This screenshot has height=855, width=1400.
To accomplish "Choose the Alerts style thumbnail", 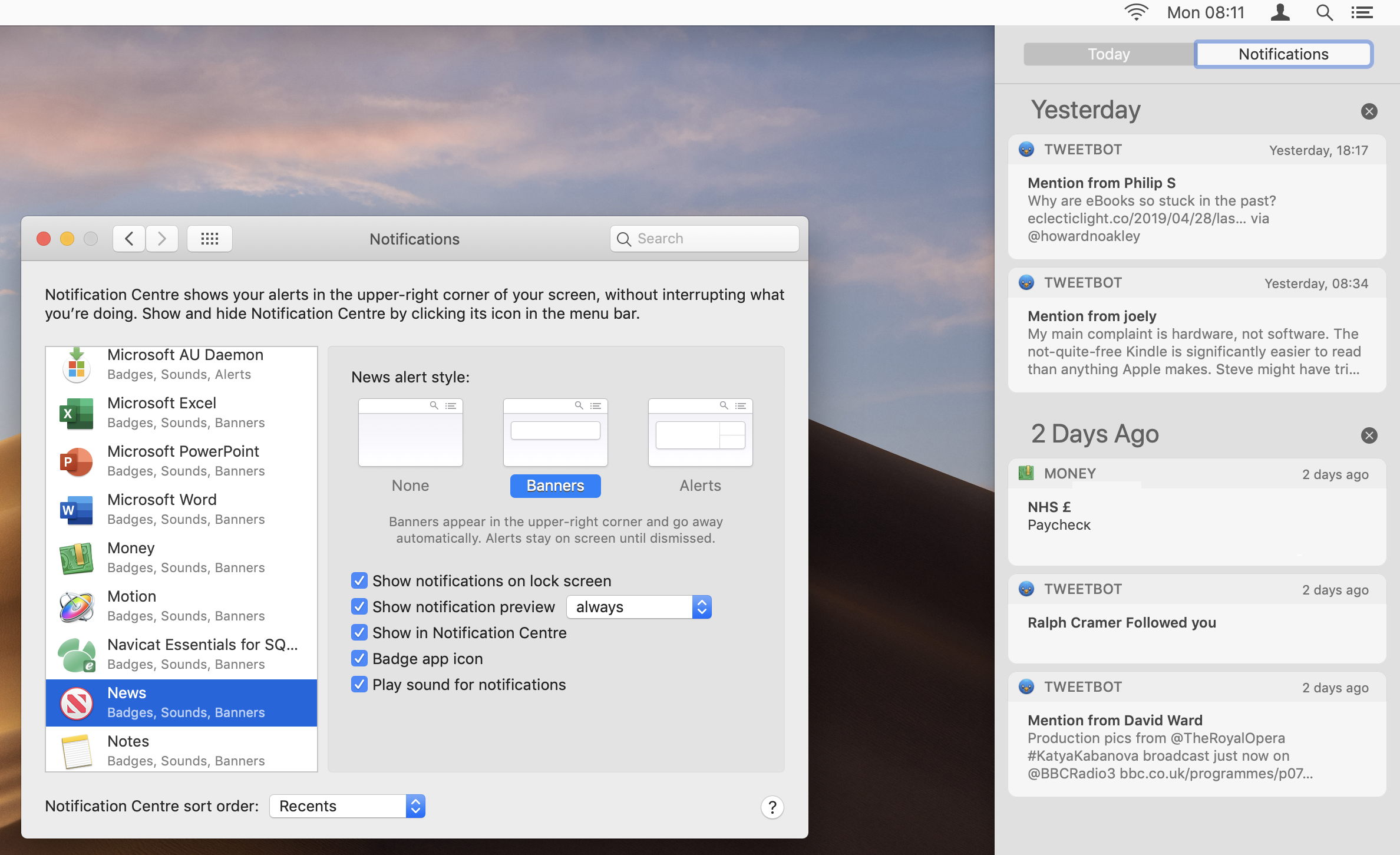I will 699,433.
